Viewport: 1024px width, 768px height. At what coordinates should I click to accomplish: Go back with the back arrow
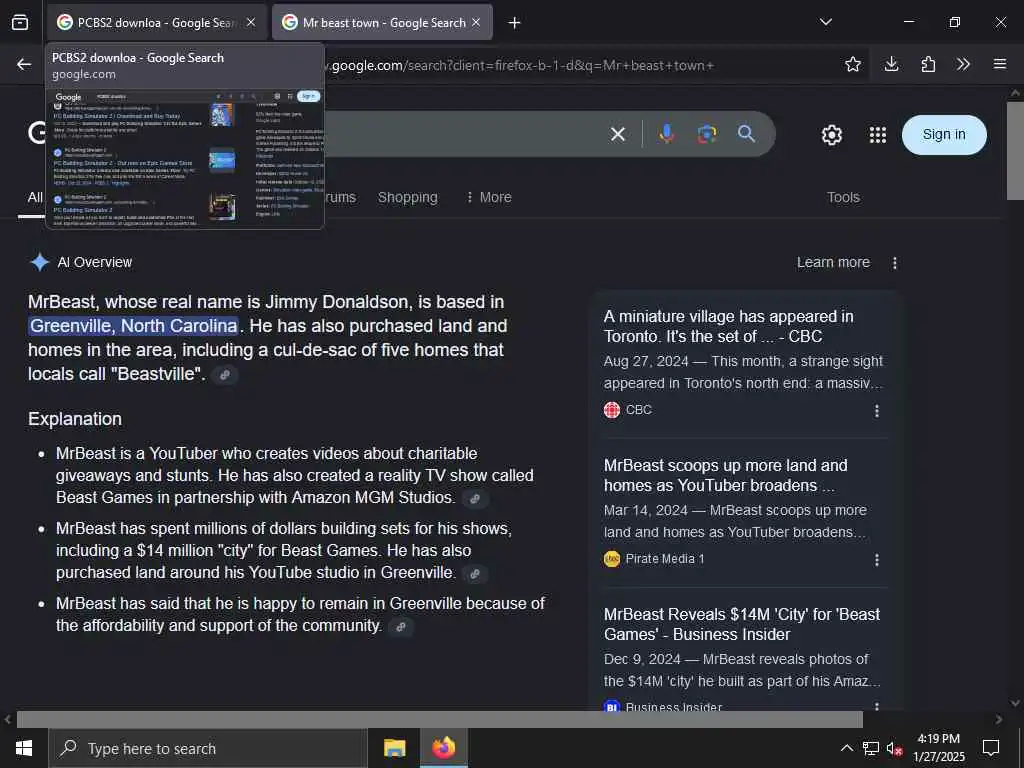click(24, 64)
